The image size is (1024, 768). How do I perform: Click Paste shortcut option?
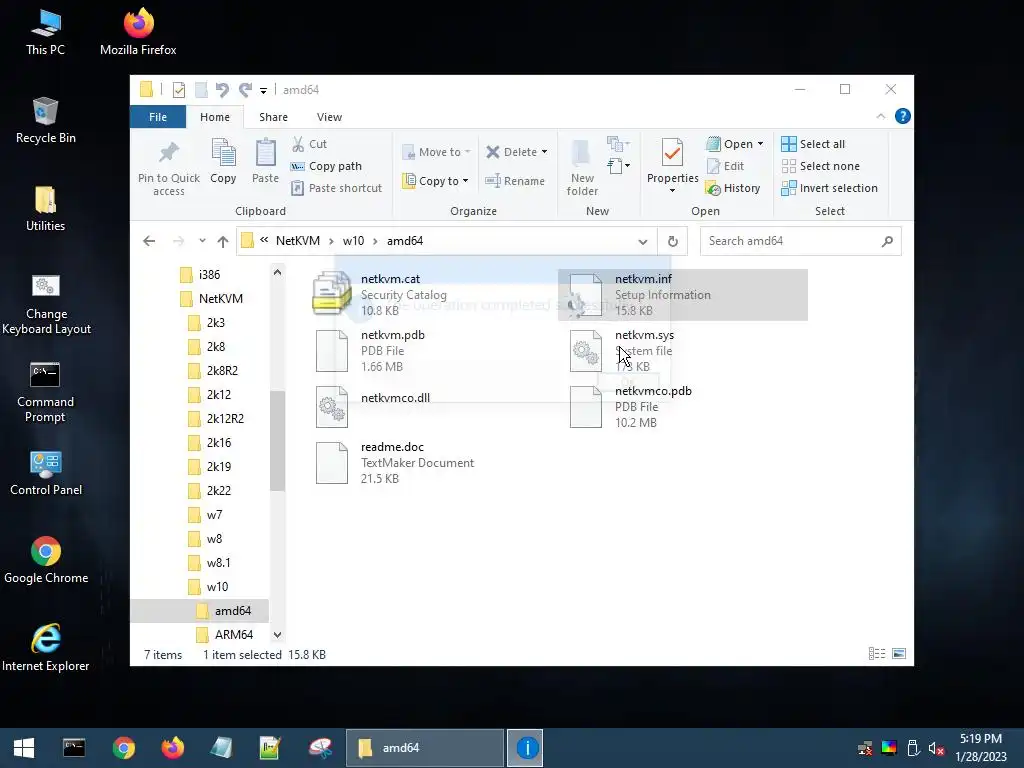click(x=336, y=188)
